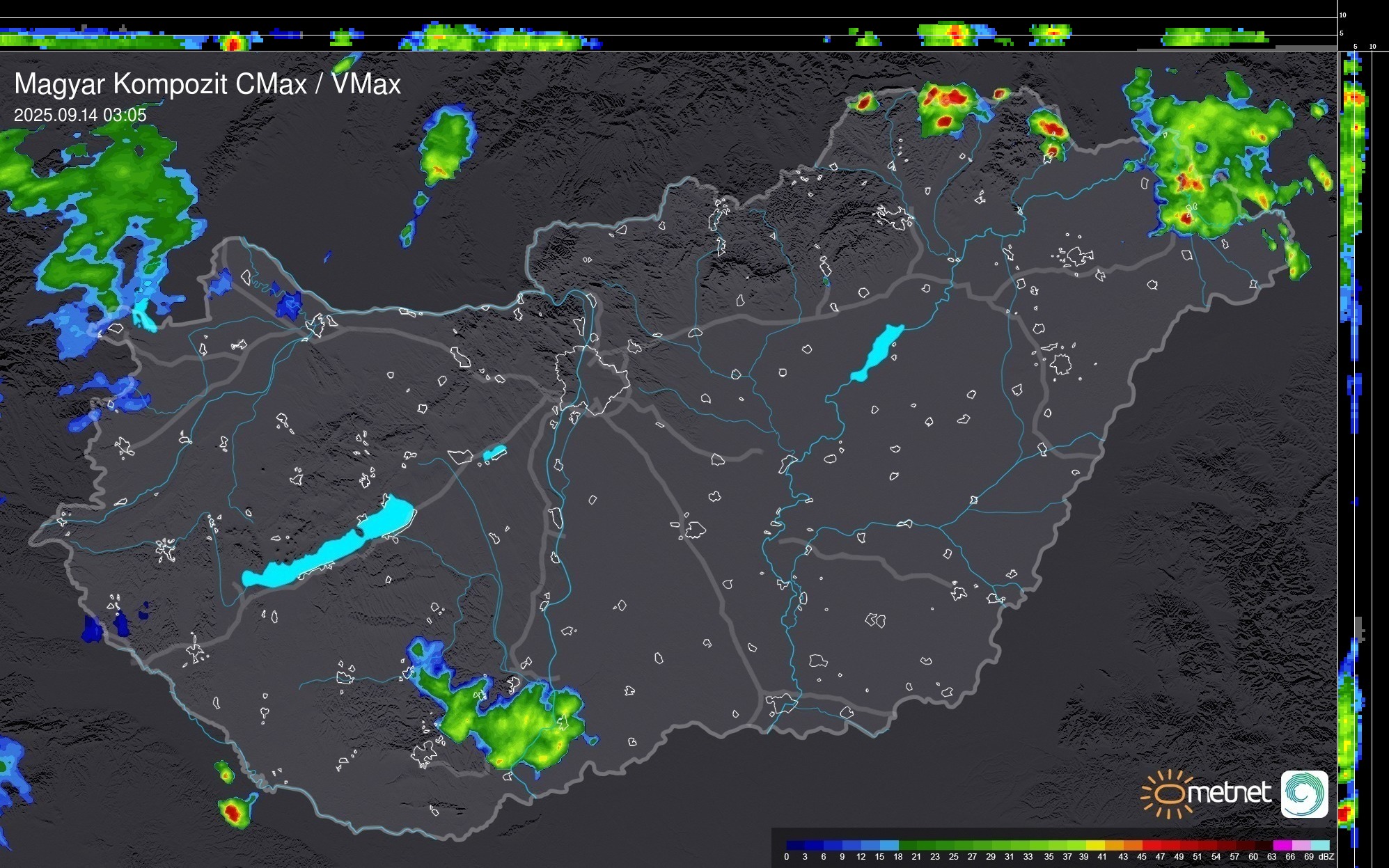Click the Magyar Kompozit CMax / VMax title

[x=207, y=84]
